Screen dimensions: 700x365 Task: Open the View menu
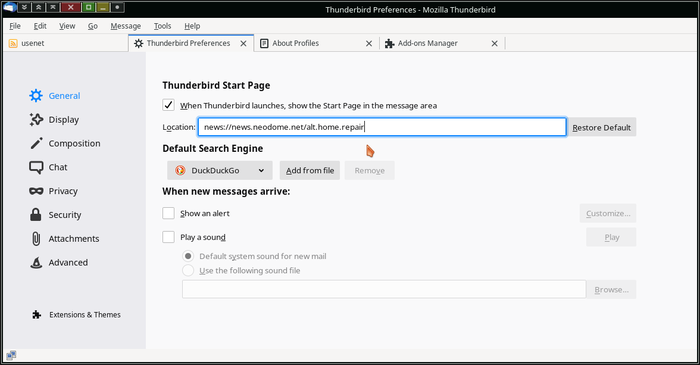pyautogui.click(x=67, y=26)
